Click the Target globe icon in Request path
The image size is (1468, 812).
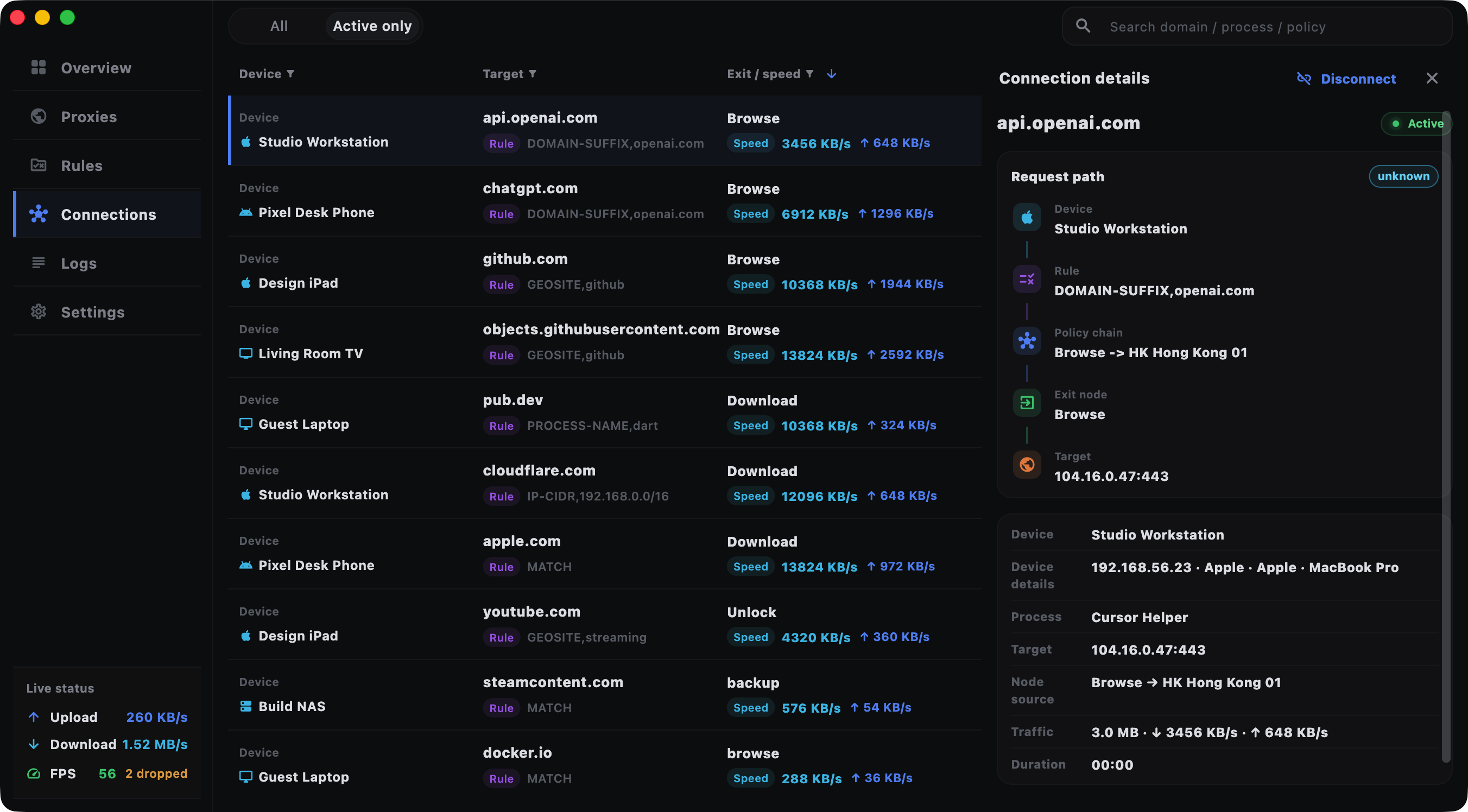click(1027, 465)
